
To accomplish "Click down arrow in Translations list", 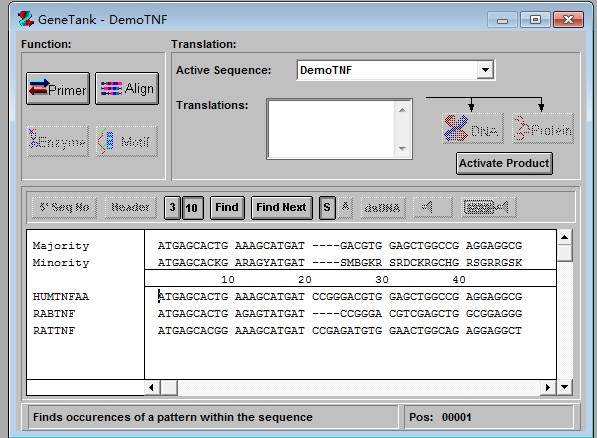I will (402, 148).
